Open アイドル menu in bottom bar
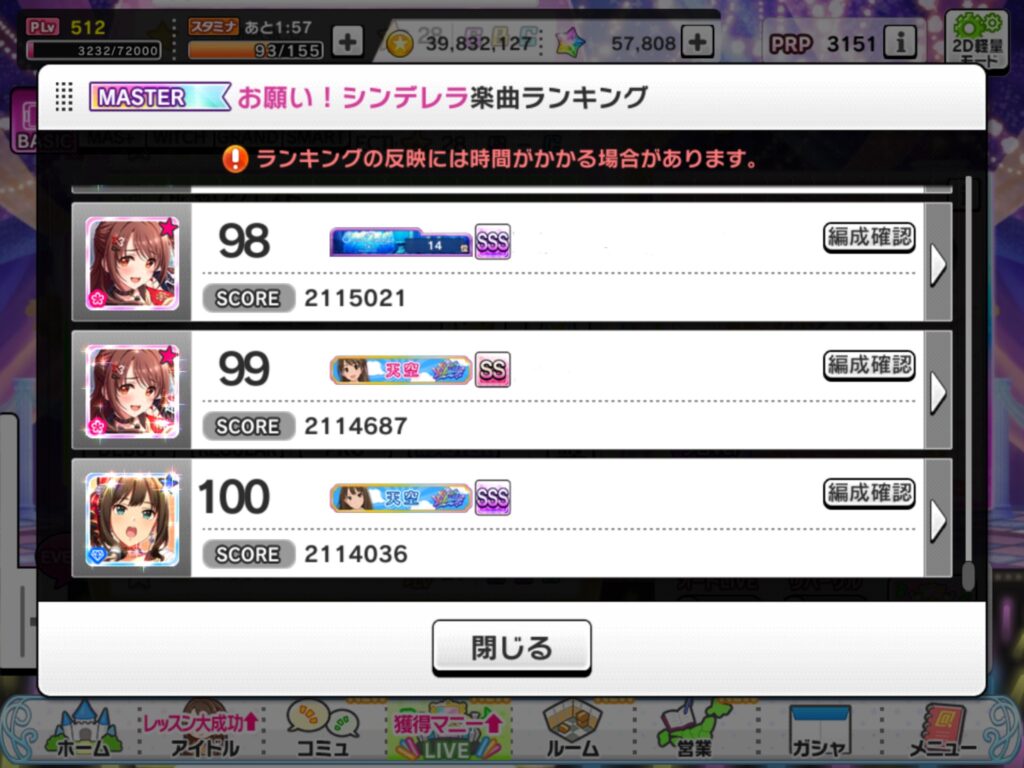The width and height of the screenshot is (1024, 768). click(202, 731)
